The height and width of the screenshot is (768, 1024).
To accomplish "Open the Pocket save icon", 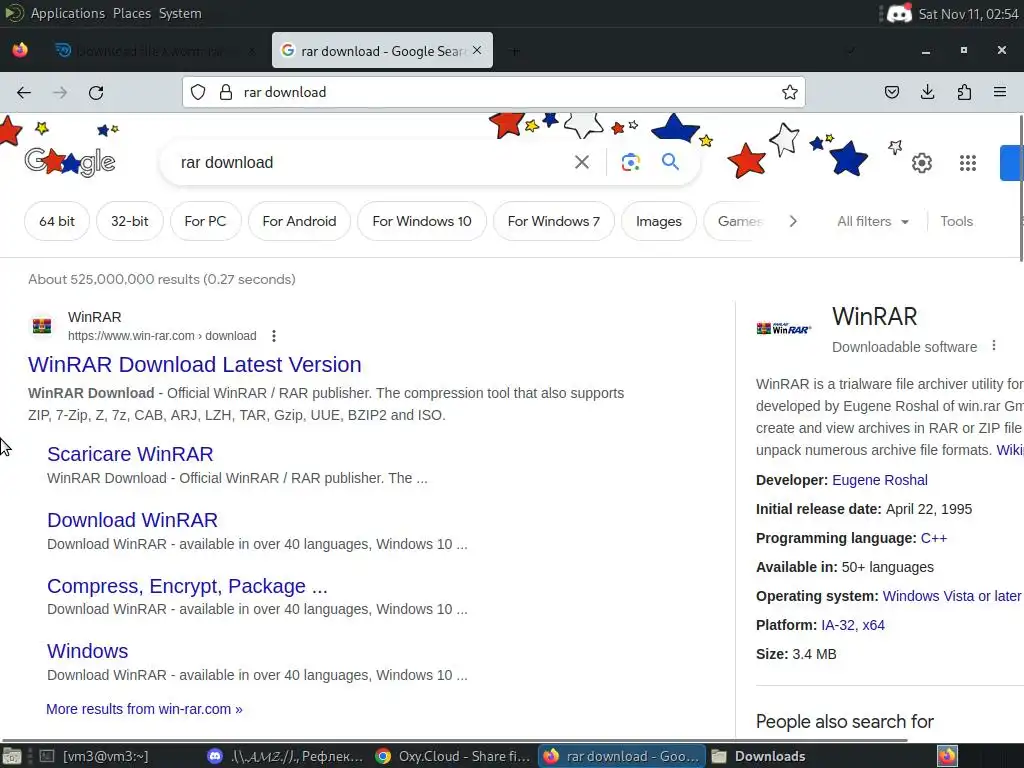I will click(891, 93).
